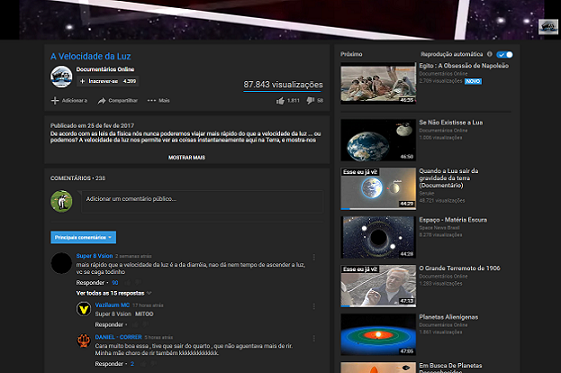Toggle the Reprodução automática switch

504,54
